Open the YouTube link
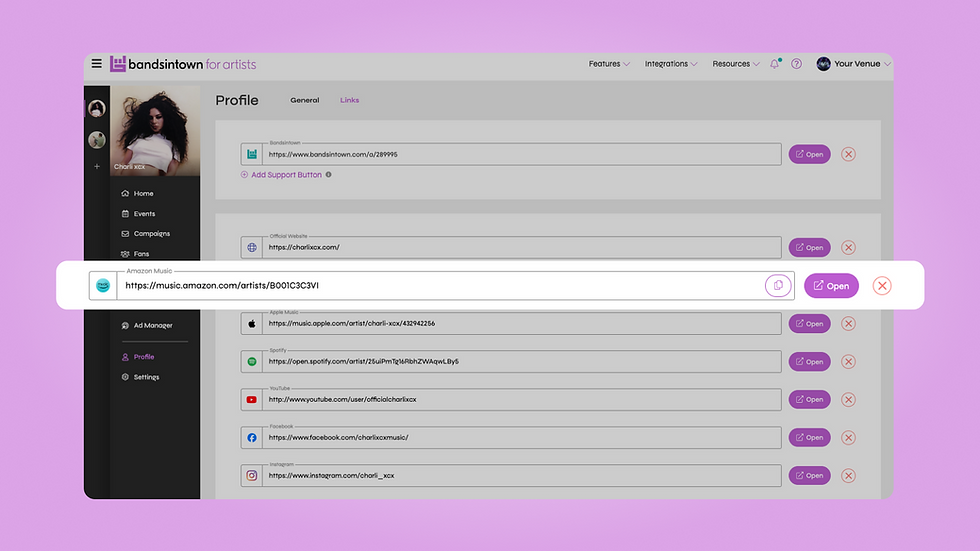The image size is (980, 551). [809, 400]
